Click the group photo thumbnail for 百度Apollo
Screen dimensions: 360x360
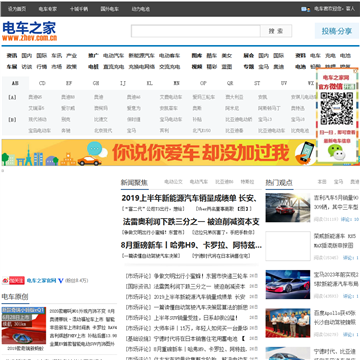(288, 323)
